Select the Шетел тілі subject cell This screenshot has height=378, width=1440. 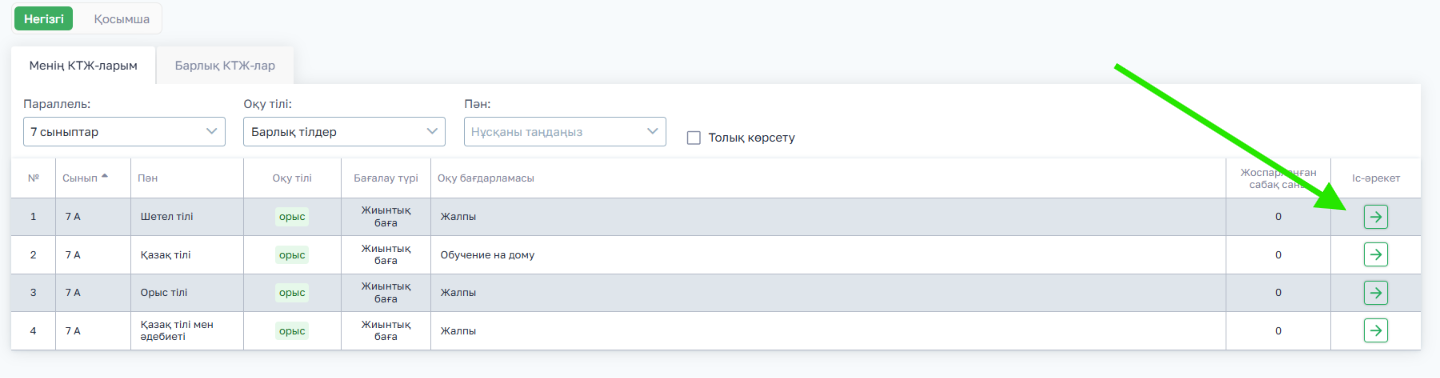click(187, 217)
